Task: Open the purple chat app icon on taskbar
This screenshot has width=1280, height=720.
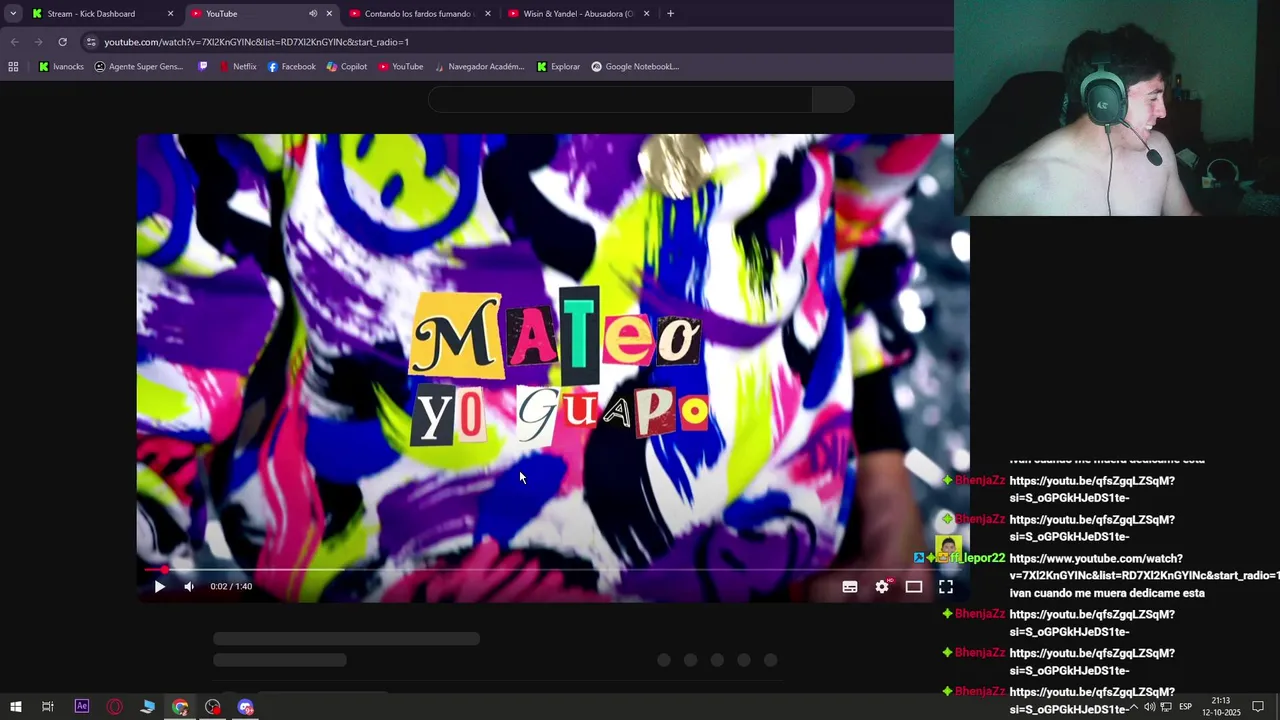Action: point(246,707)
